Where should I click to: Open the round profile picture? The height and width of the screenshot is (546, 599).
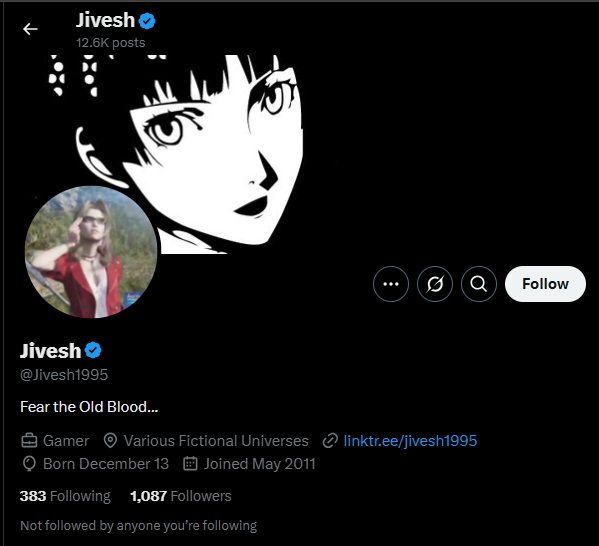coord(91,252)
